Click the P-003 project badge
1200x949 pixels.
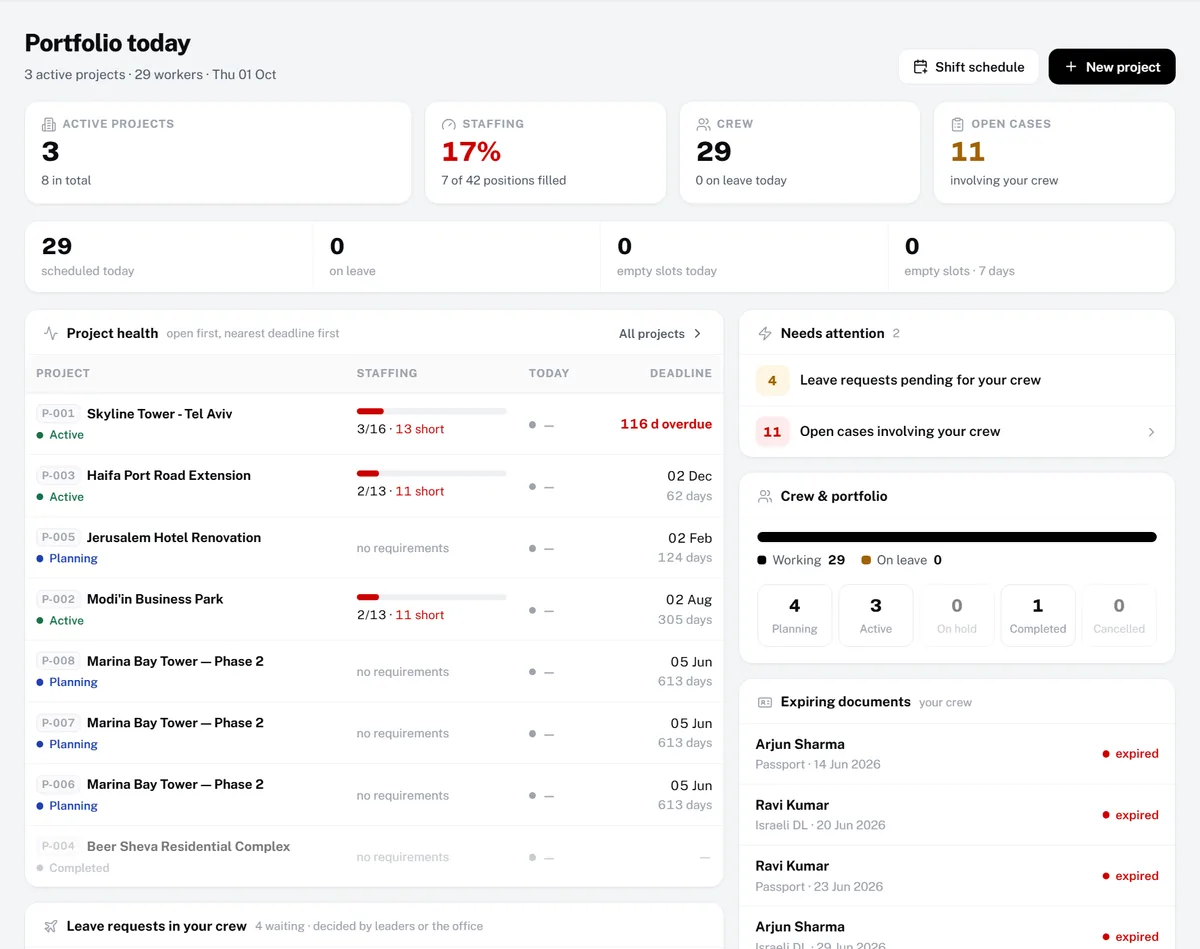[58, 475]
